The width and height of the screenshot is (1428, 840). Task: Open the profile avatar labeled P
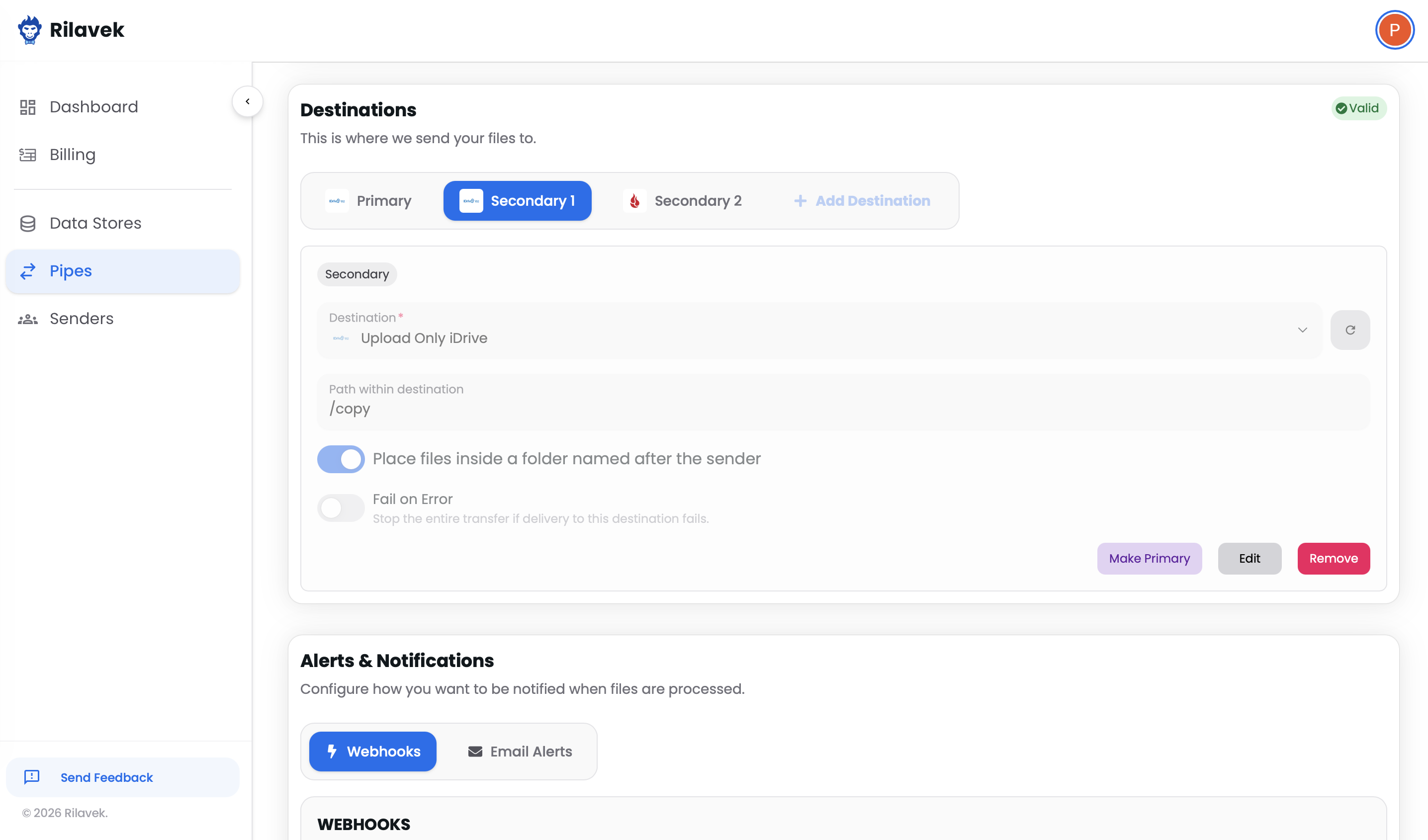coord(1394,29)
